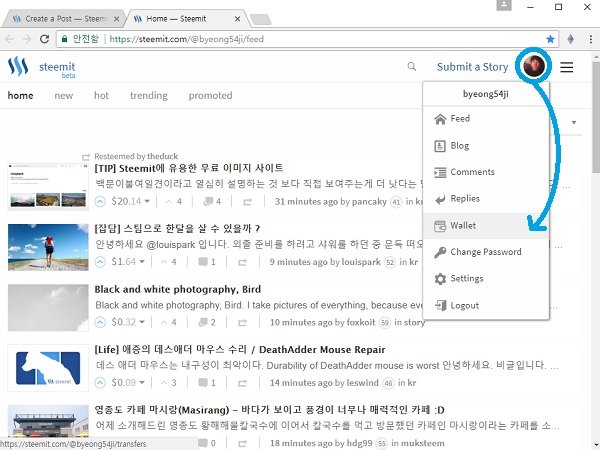Open the [TIP] Steemit post title
600x450 pixels.
coord(189,168)
